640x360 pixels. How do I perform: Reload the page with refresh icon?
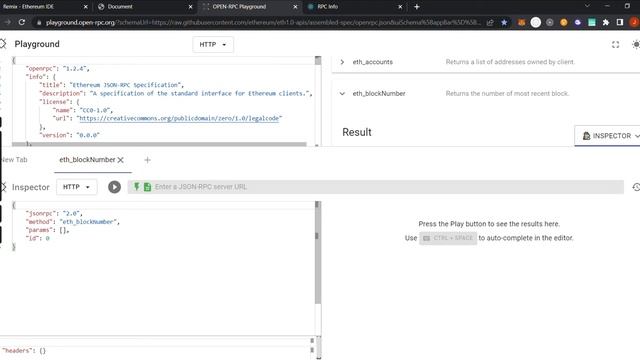pos(22,22)
